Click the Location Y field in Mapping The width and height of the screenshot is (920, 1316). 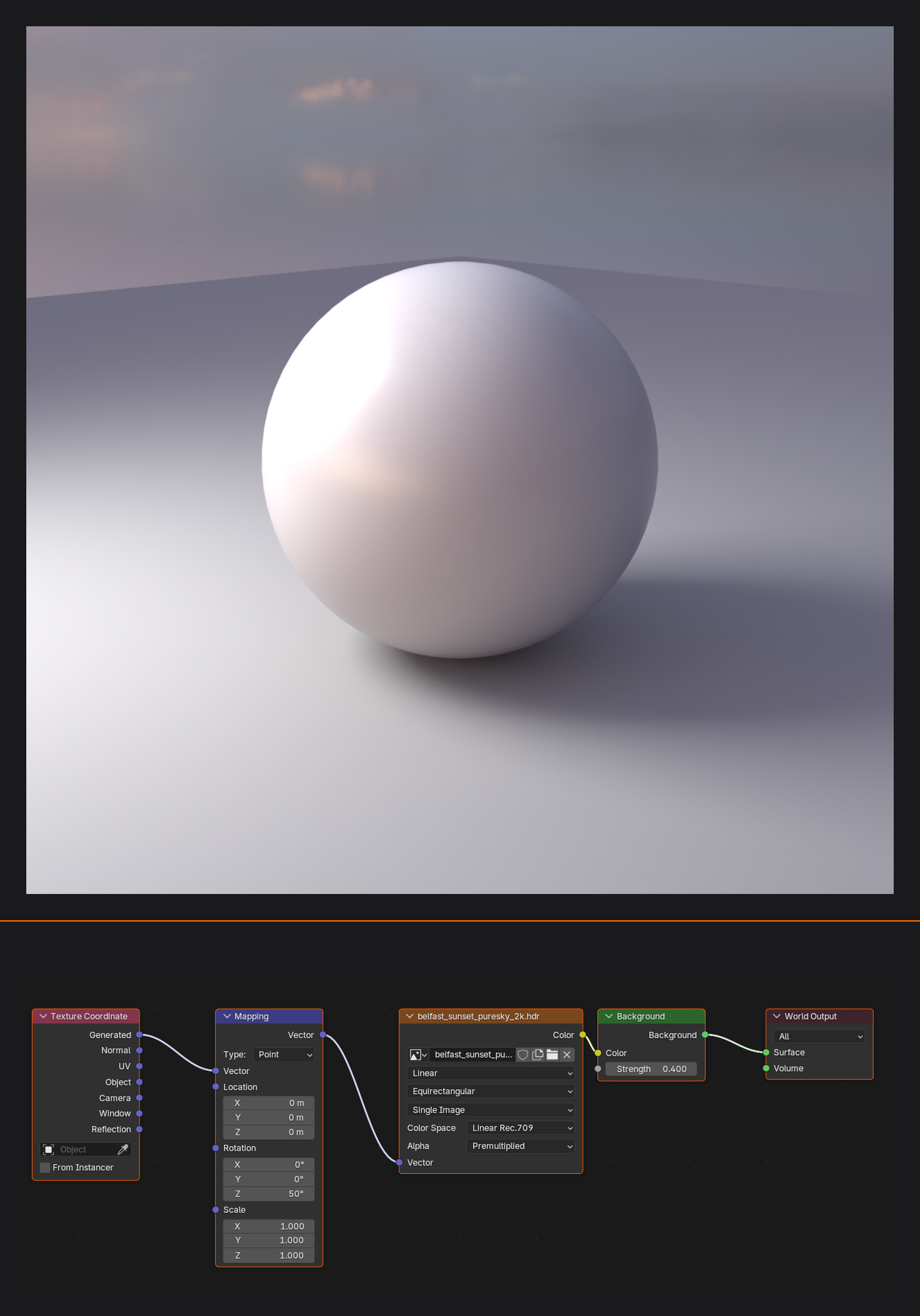click(269, 1117)
